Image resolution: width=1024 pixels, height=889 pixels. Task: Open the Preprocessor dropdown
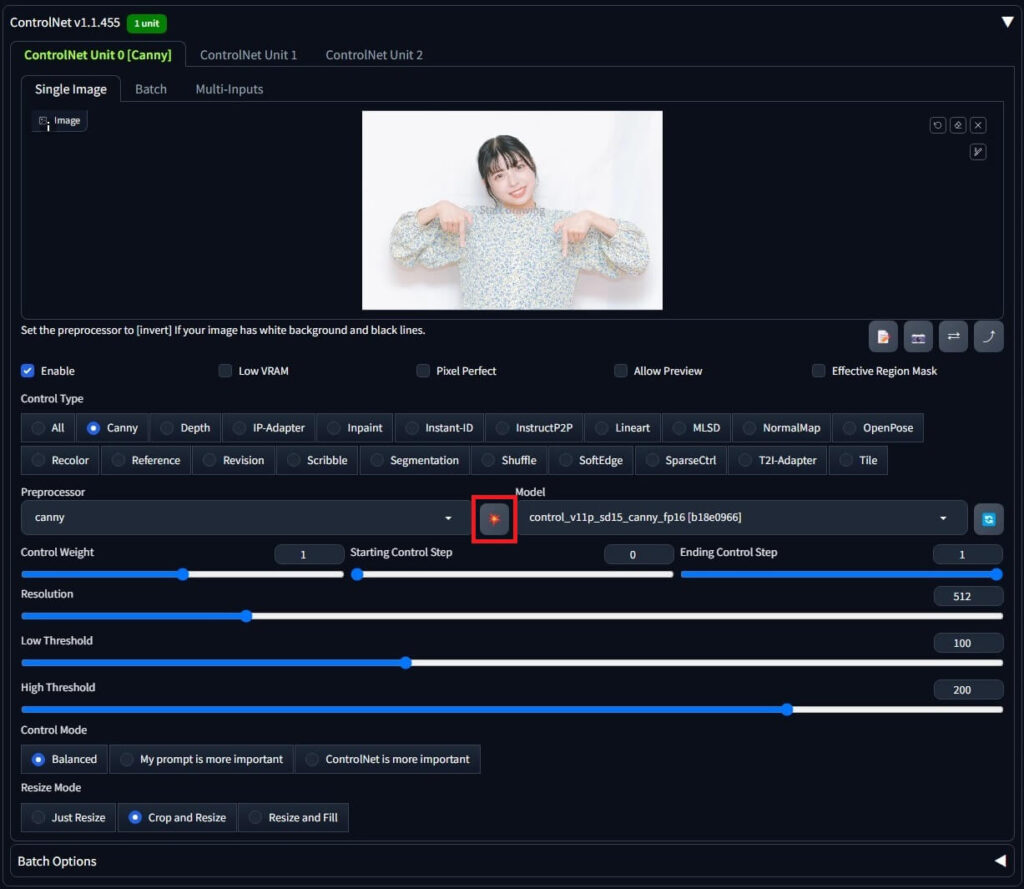[238, 518]
